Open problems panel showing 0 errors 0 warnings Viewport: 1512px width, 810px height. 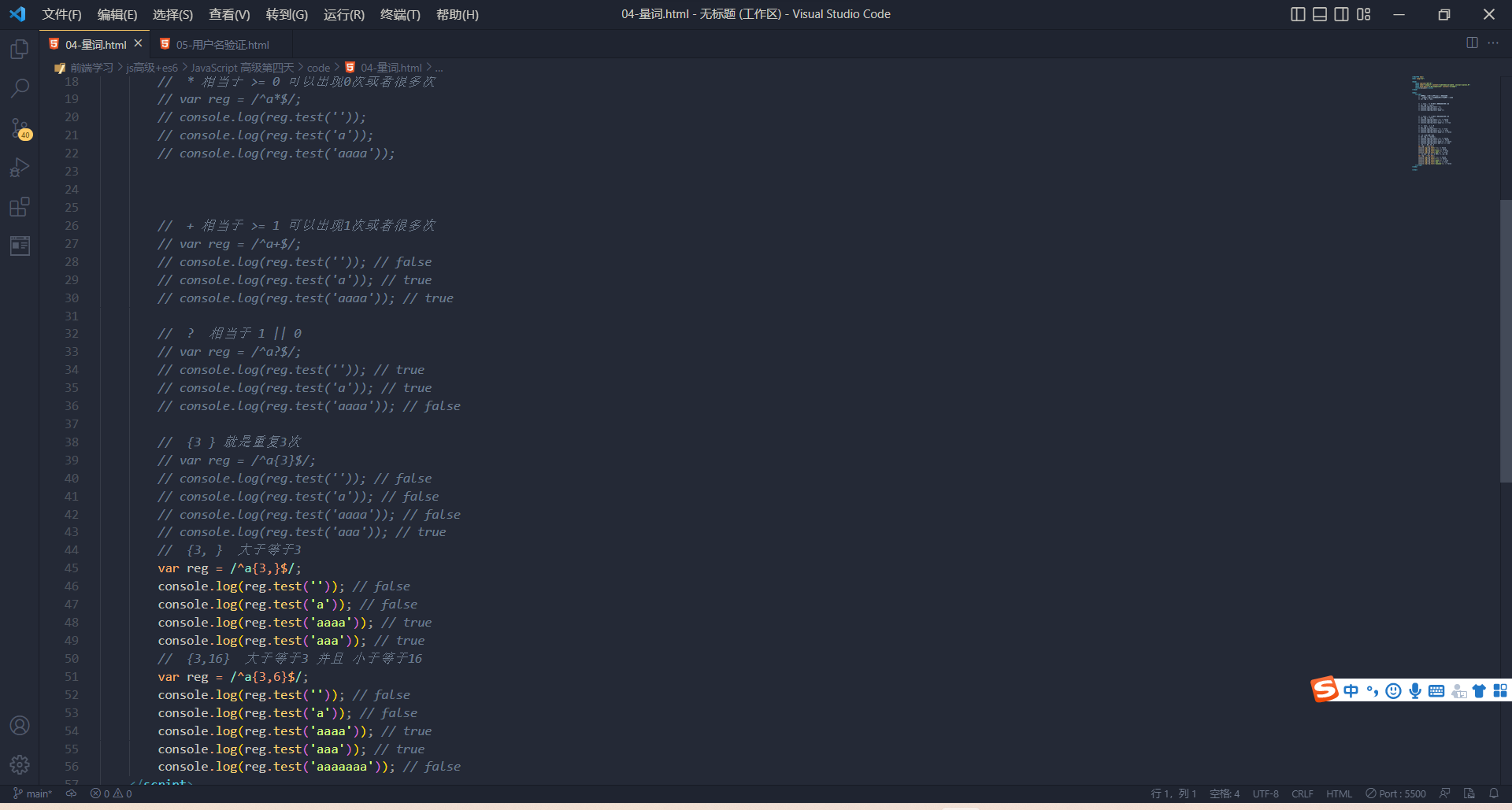(x=111, y=793)
